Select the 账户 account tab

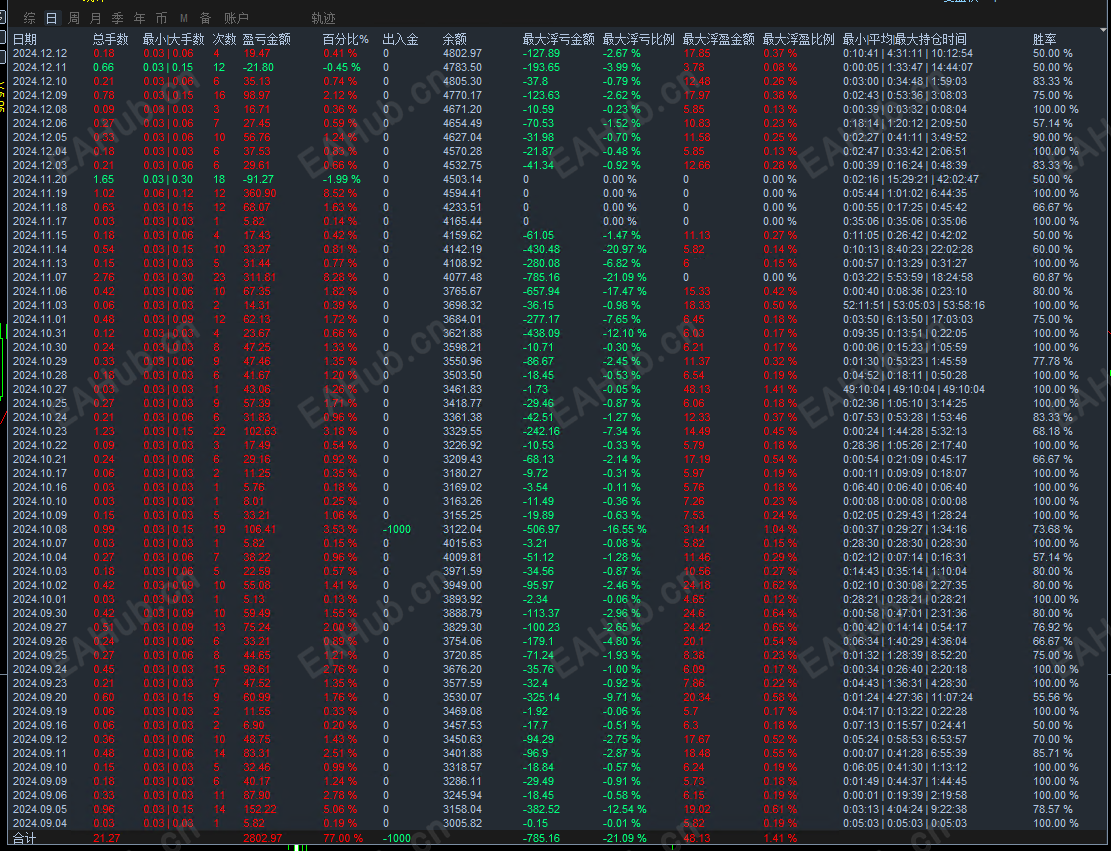[236, 18]
